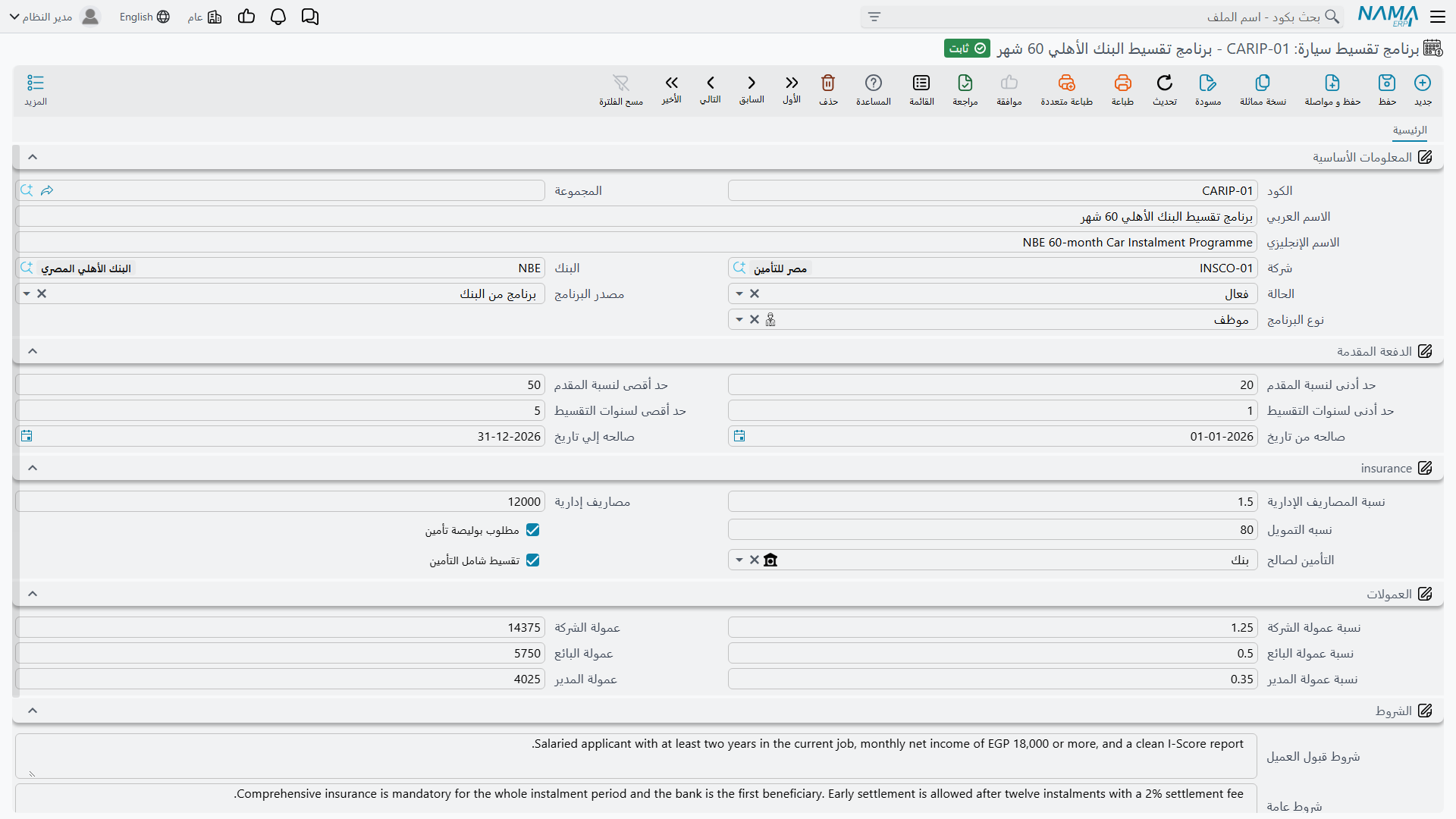
Task: Click the شروط عامة text area
Action: (x=636, y=799)
